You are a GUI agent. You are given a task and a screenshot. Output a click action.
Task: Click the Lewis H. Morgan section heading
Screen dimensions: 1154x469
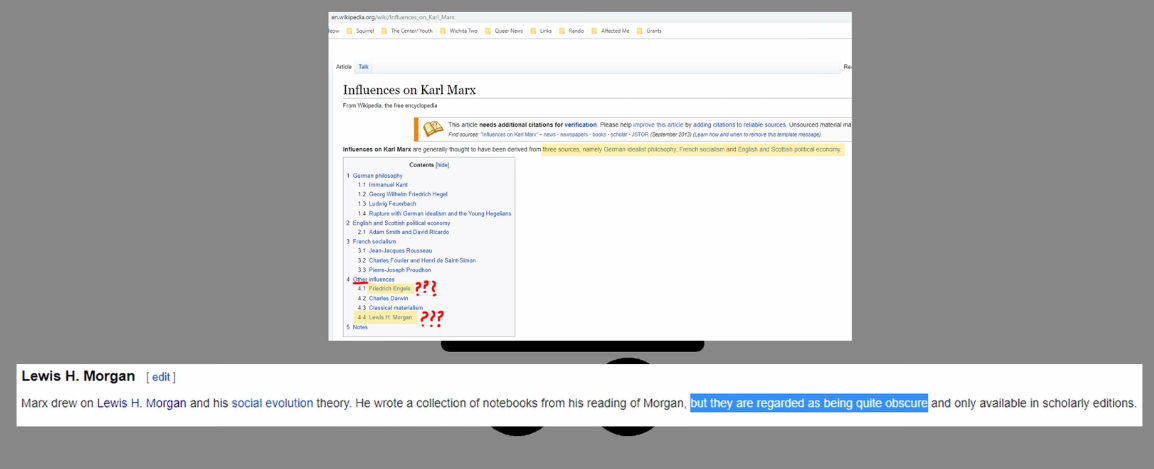[x=78, y=376]
